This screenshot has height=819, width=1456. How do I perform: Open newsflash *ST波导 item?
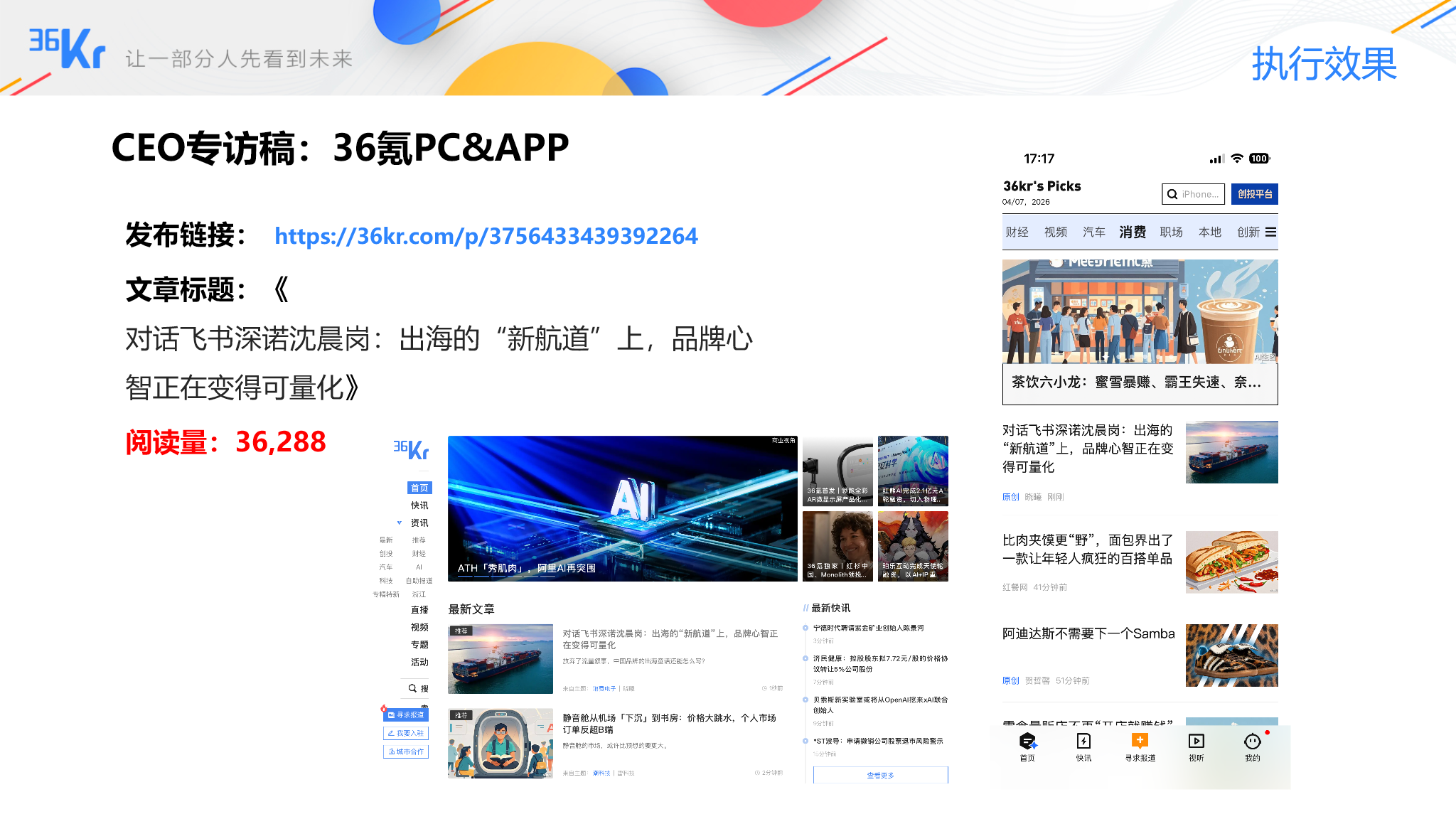[x=878, y=741]
